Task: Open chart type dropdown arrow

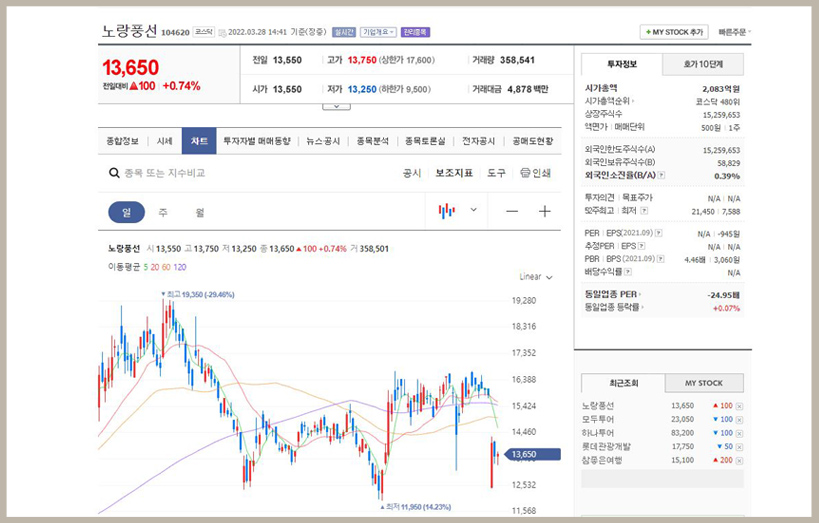Action: pyautogui.click(x=473, y=210)
